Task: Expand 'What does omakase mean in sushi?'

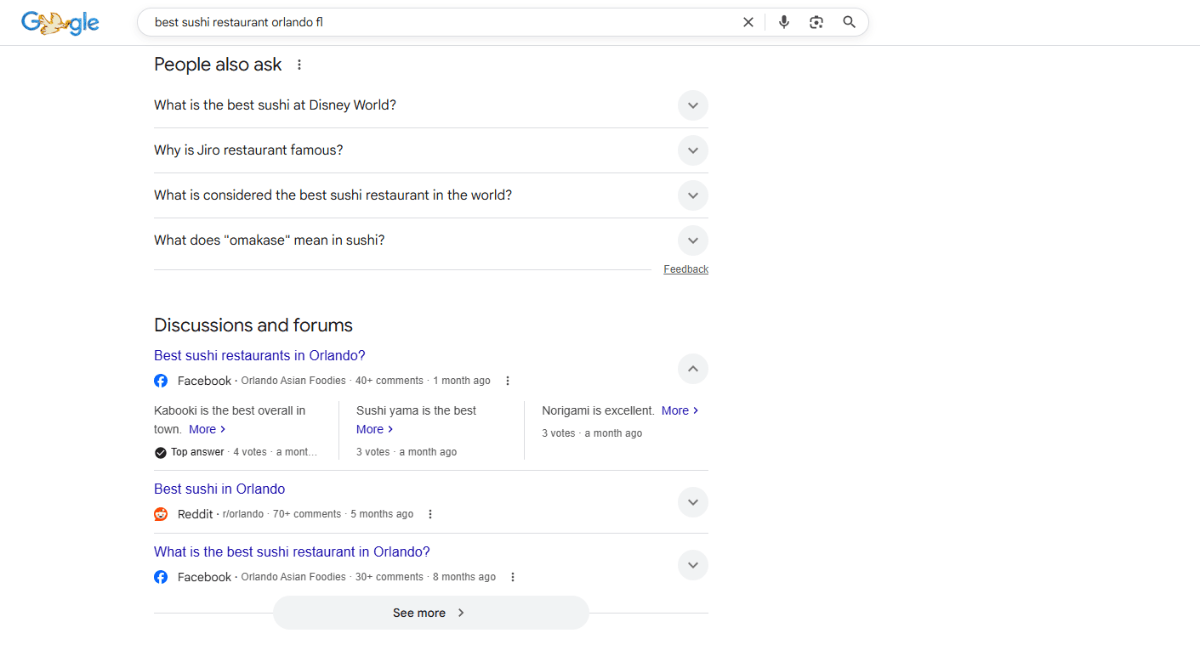Action: (693, 240)
